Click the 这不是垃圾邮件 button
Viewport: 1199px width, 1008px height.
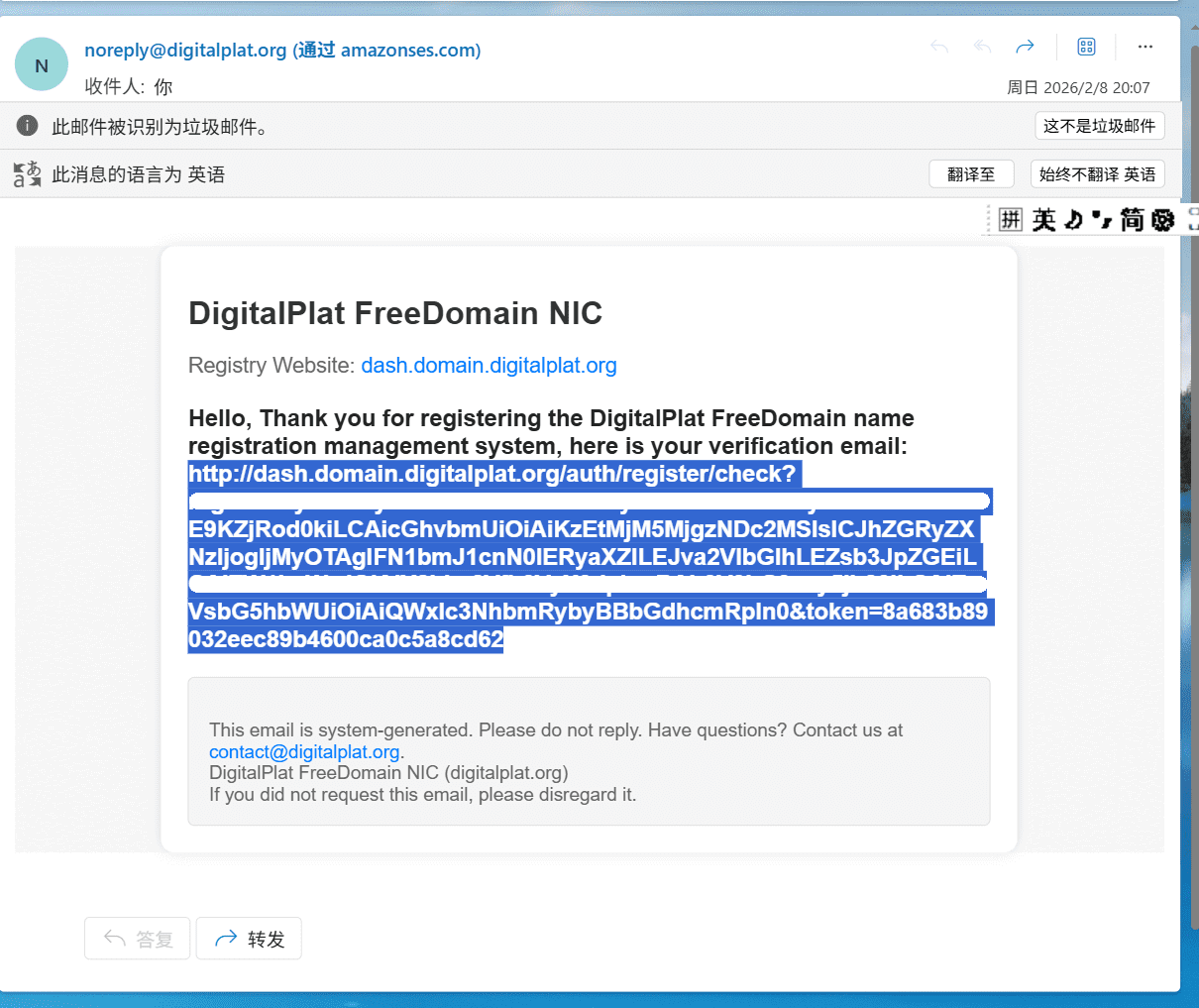point(1100,126)
